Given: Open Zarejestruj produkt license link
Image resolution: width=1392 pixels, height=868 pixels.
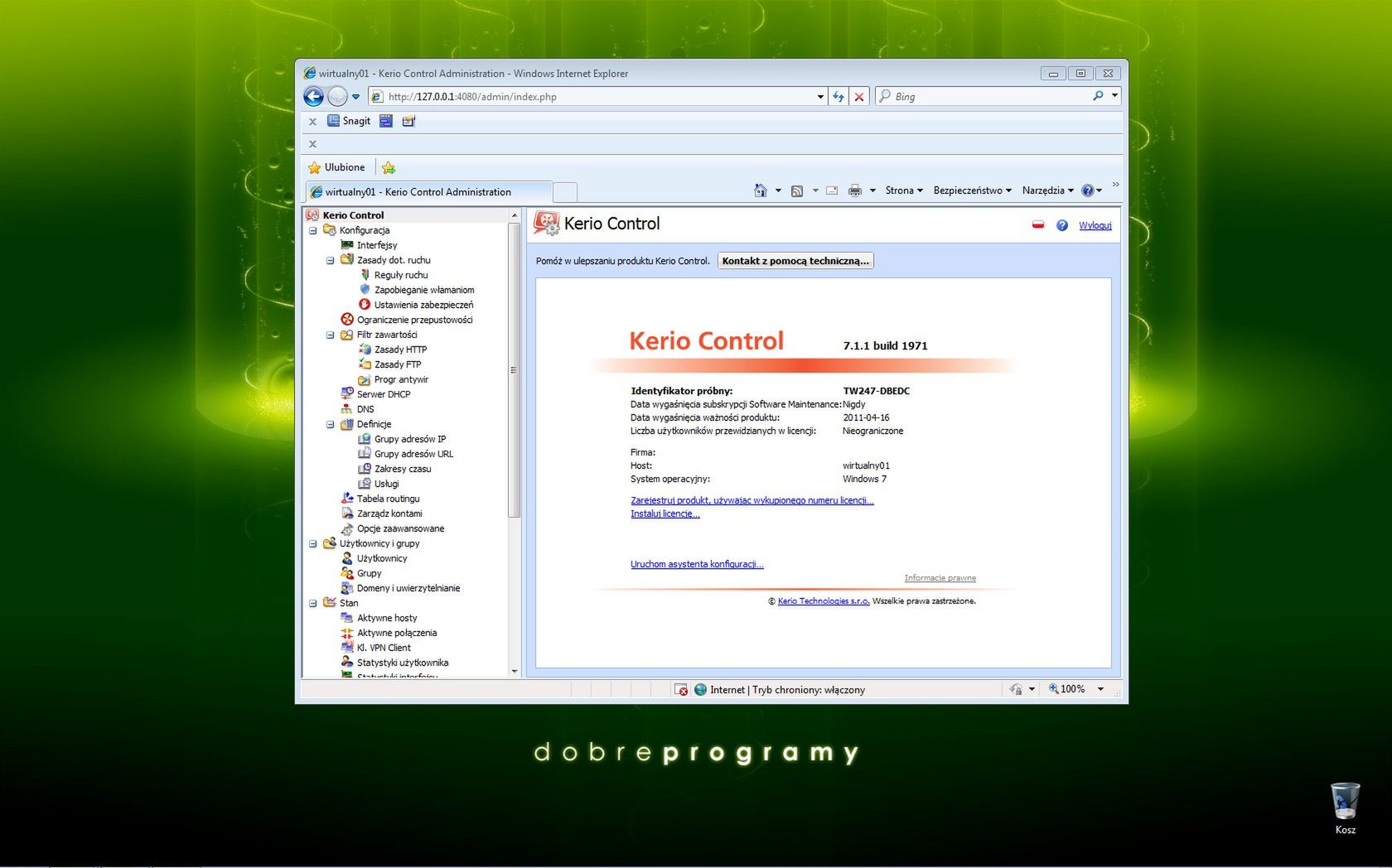Looking at the screenshot, I should pyautogui.click(x=752, y=500).
